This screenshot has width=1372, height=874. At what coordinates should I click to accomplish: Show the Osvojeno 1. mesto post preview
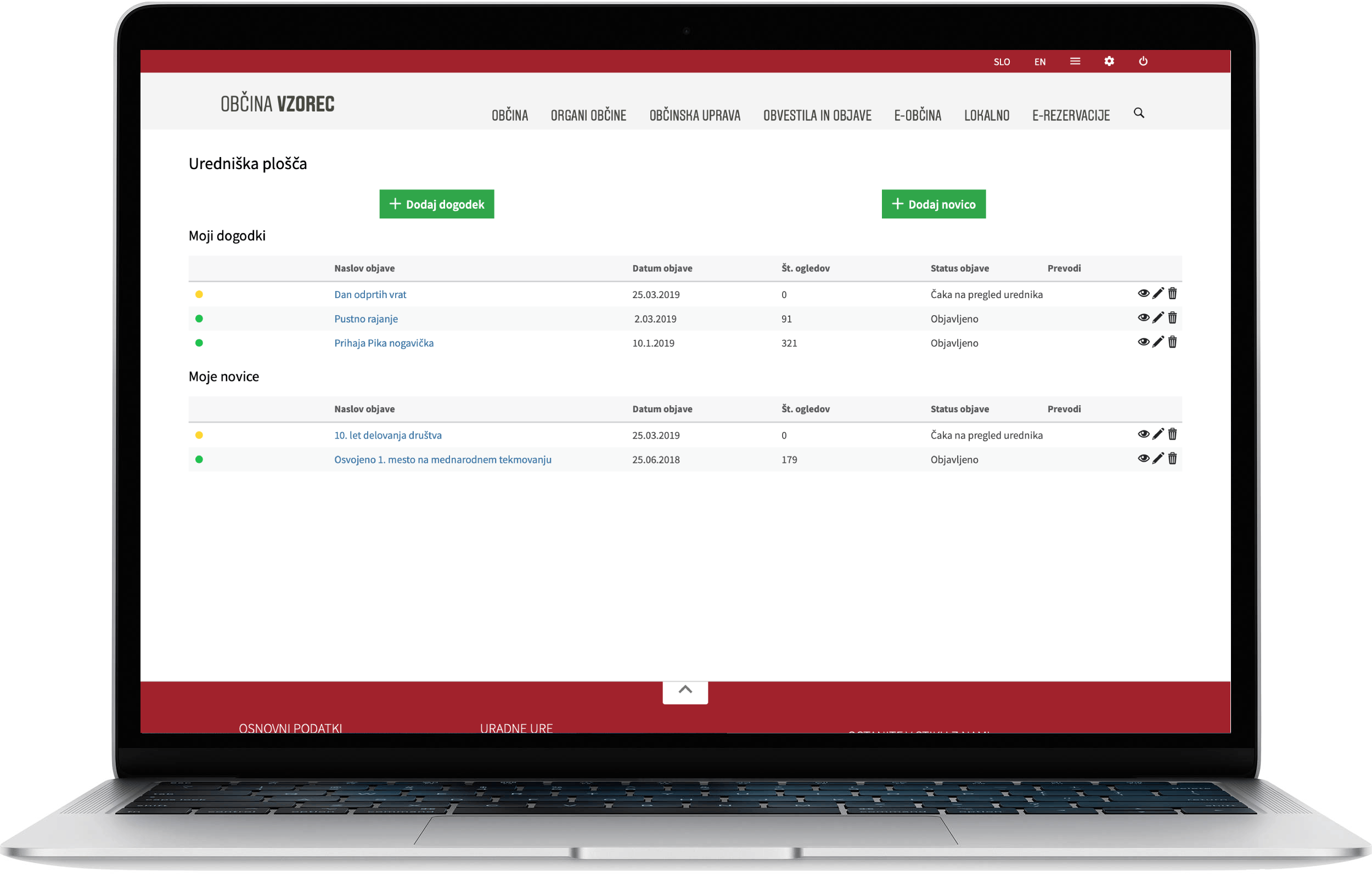coord(1143,459)
